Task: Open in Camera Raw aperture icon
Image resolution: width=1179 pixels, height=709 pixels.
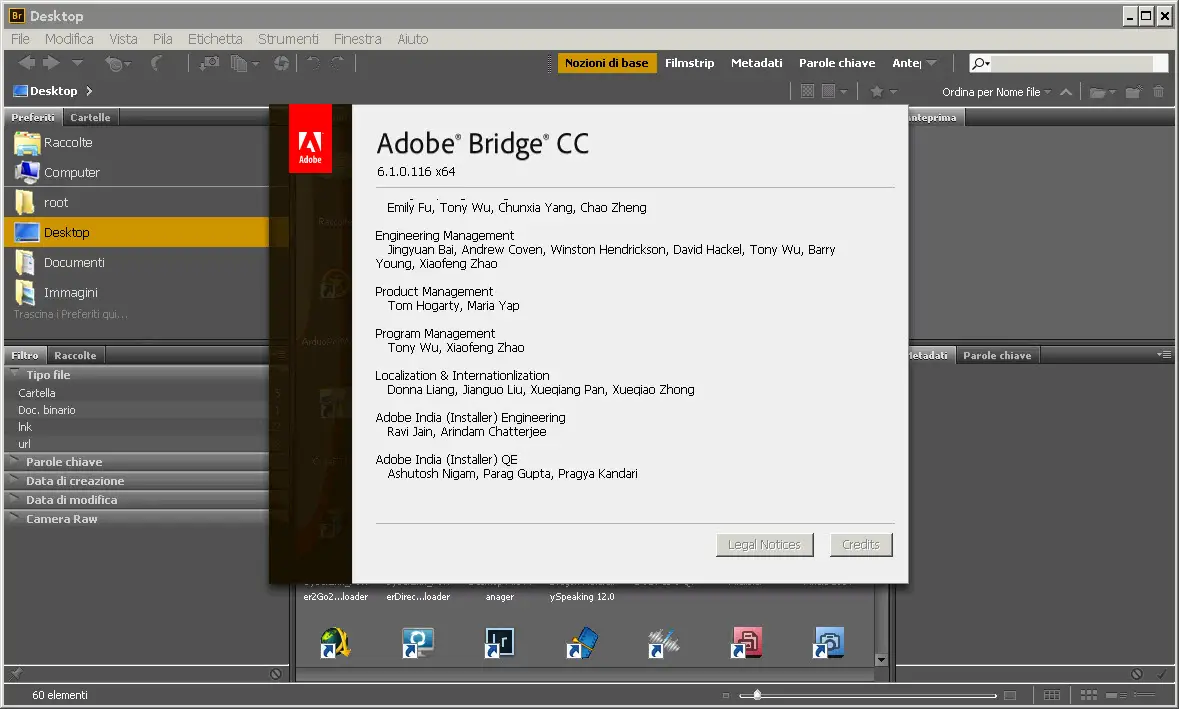Action: tap(281, 64)
